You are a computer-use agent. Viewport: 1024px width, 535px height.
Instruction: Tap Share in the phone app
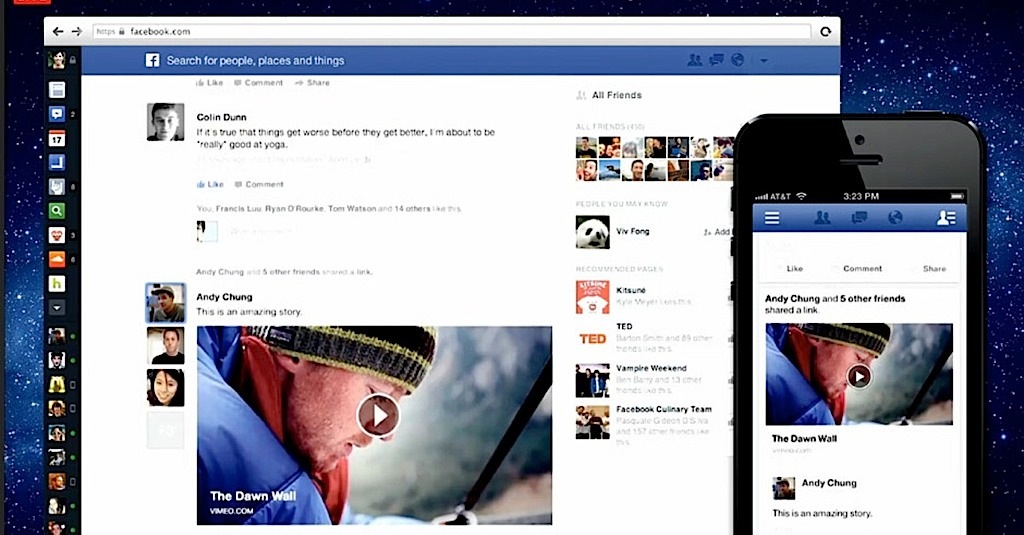[x=934, y=268]
